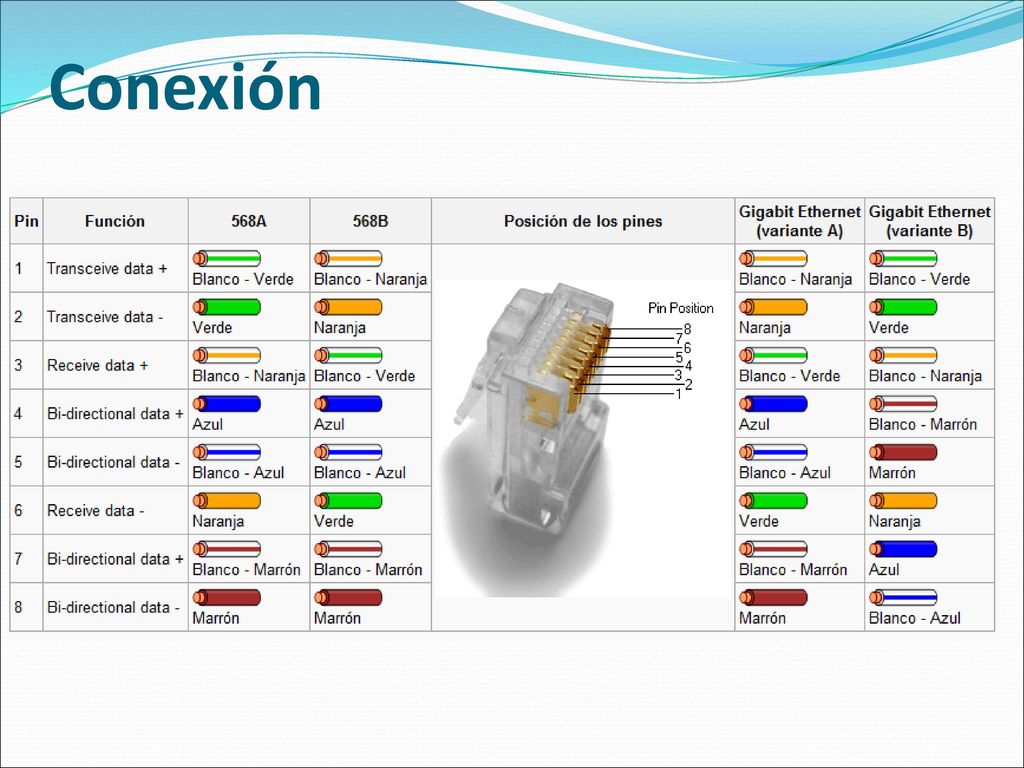Click Blanco - Azul label in variante B
Viewport: 1024px width, 768px height.
(x=915, y=618)
